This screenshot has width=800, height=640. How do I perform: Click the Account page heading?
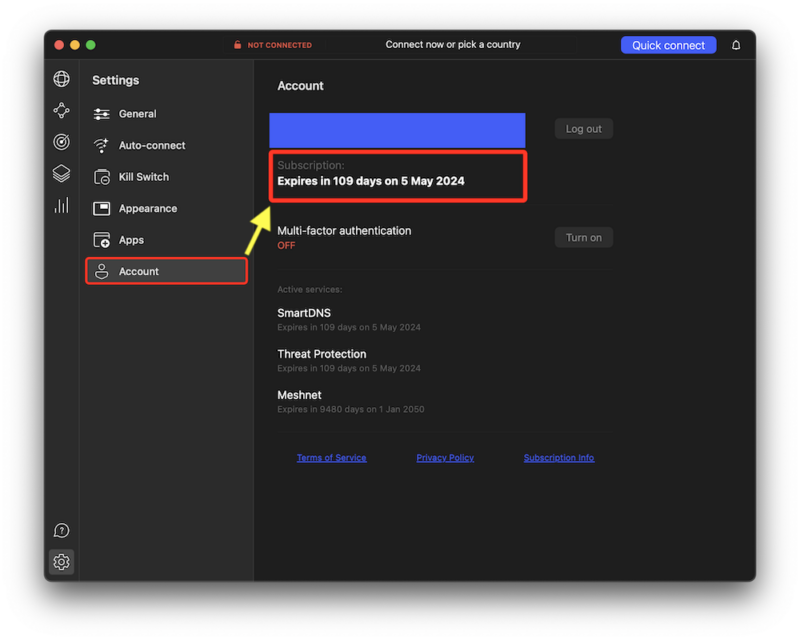(x=301, y=86)
